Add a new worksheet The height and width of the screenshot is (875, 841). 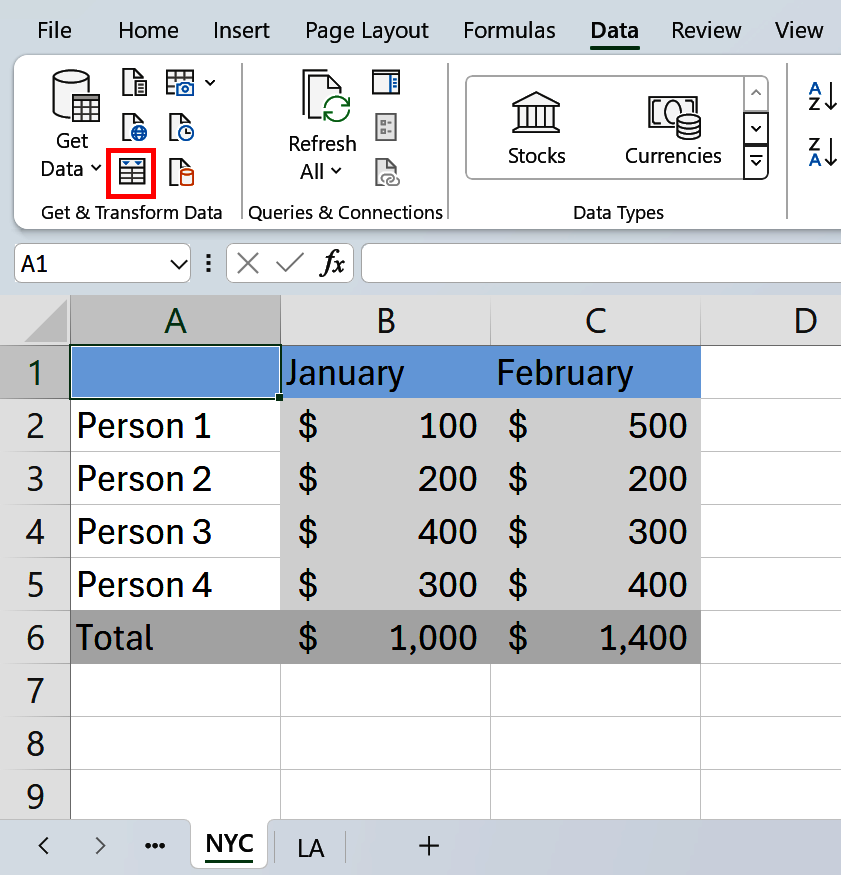coord(428,846)
